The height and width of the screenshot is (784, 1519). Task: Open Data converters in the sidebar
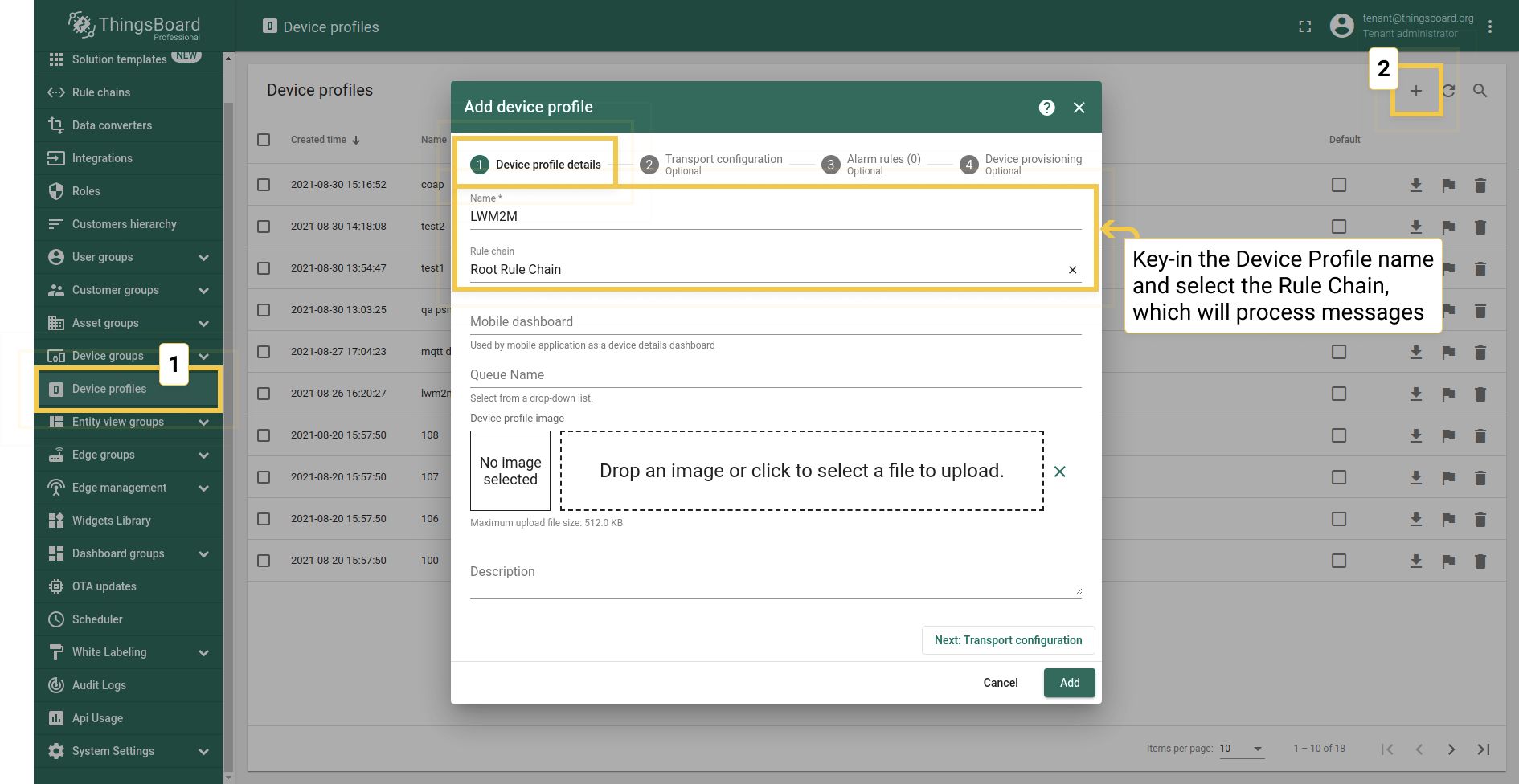click(129, 125)
